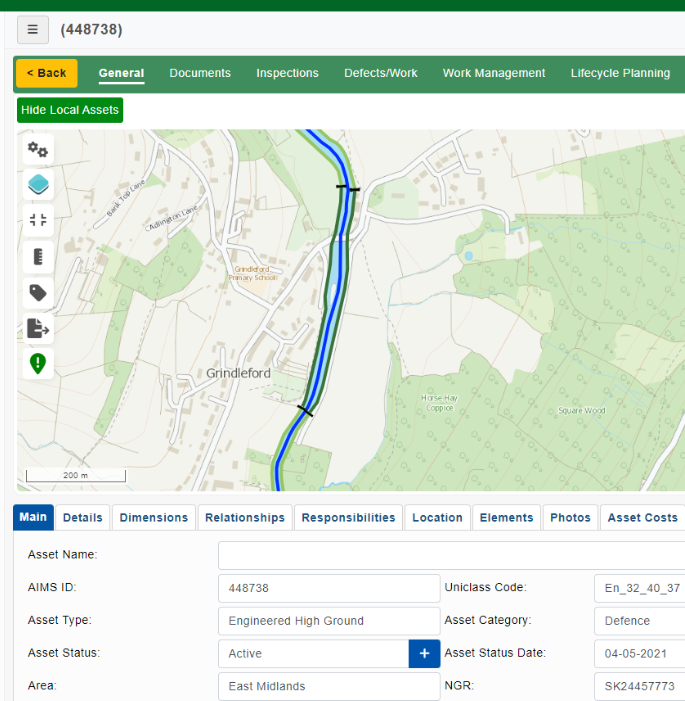Click the green alert location pin icon
685x701 pixels.
38,363
